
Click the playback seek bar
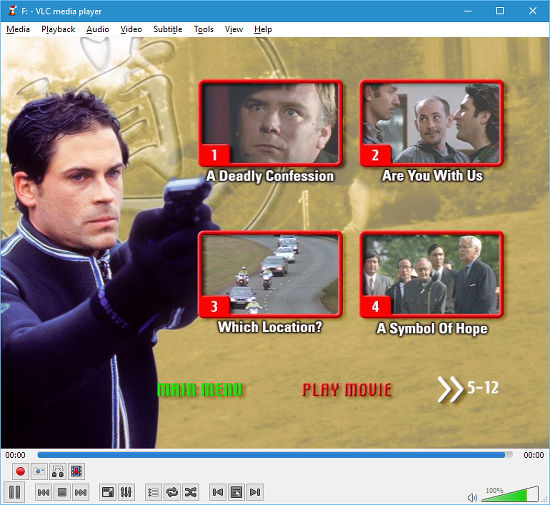tap(275, 455)
